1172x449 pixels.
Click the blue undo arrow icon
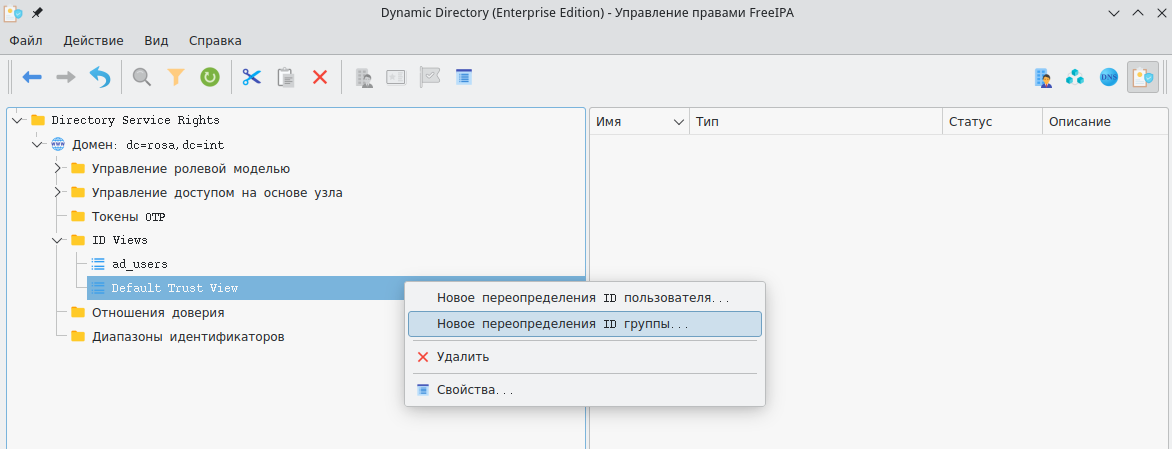100,77
